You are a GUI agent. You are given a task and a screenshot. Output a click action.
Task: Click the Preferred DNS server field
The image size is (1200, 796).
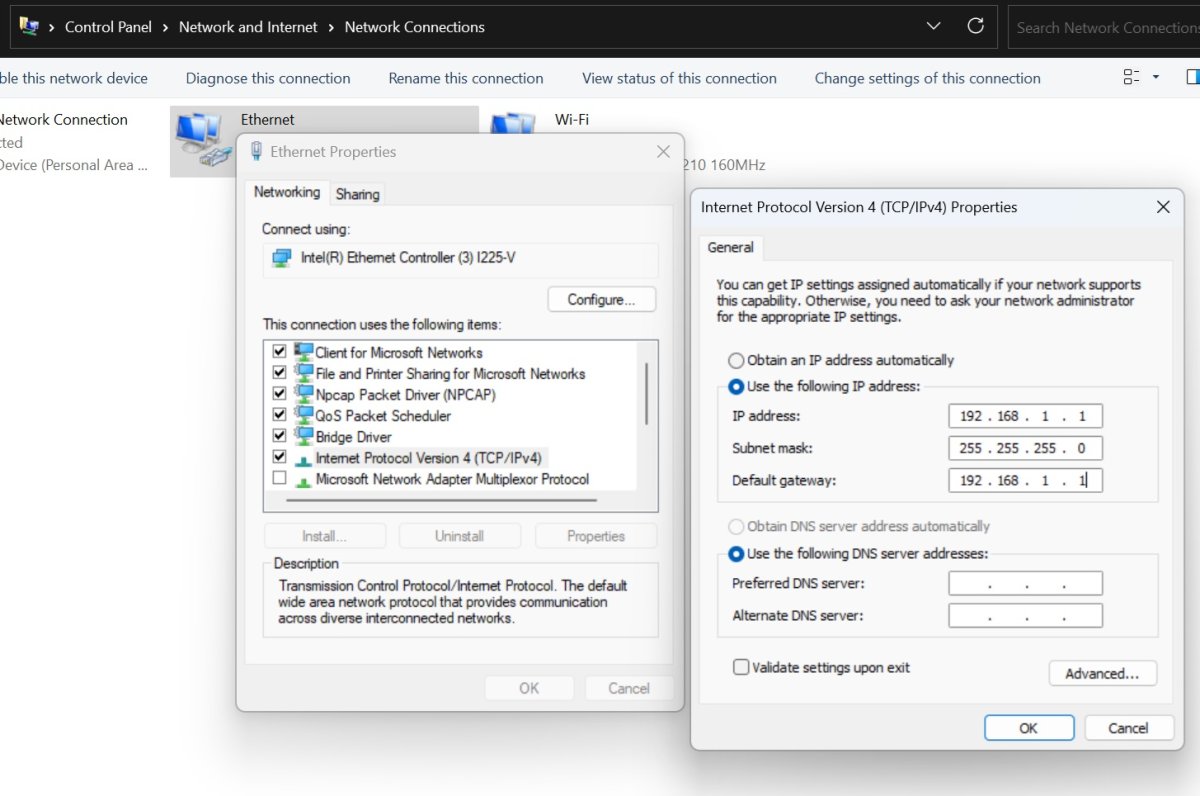(x=1025, y=583)
